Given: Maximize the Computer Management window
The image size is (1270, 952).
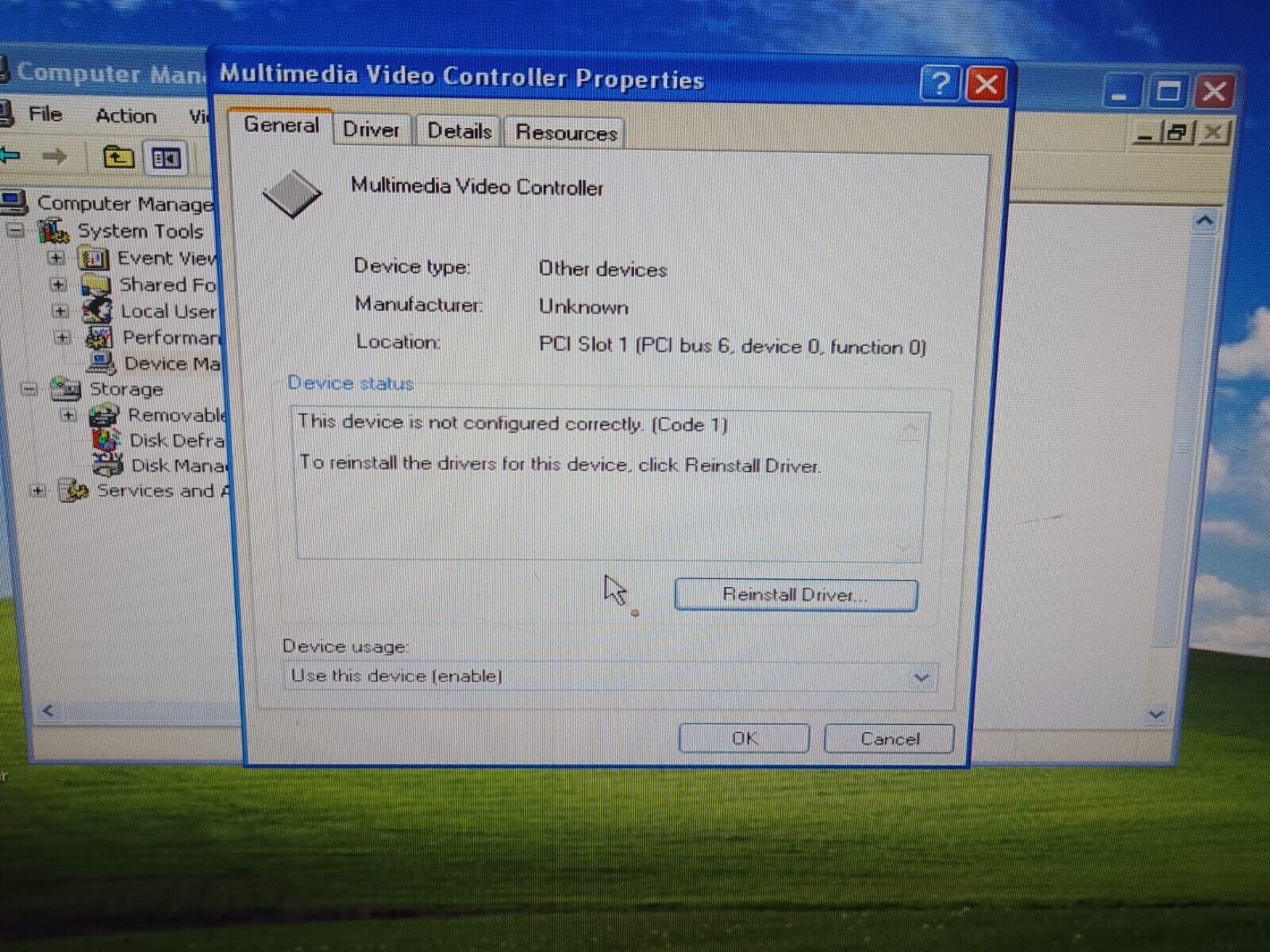Looking at the screenshot, I should coord(1168,93).
